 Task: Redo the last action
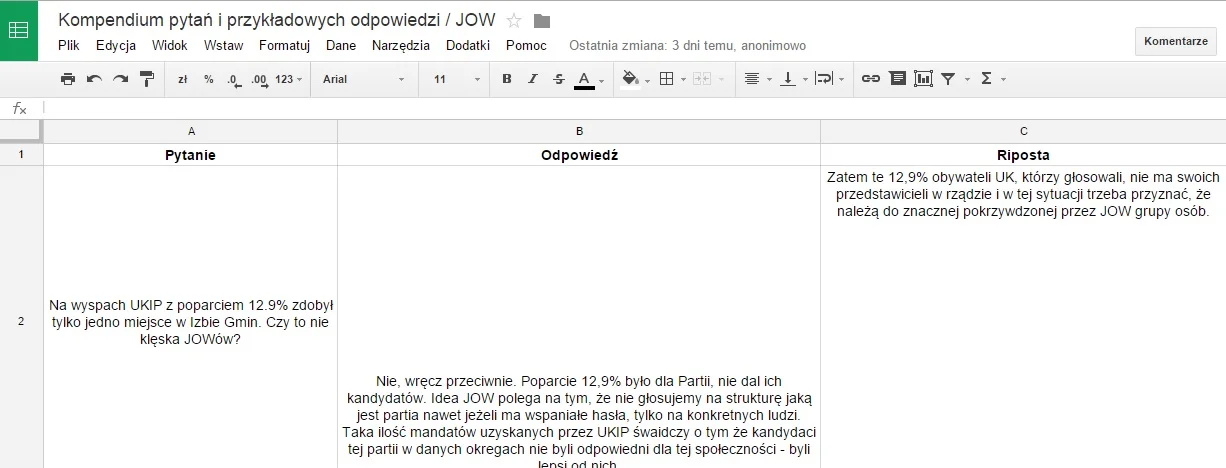pos(120,79)
